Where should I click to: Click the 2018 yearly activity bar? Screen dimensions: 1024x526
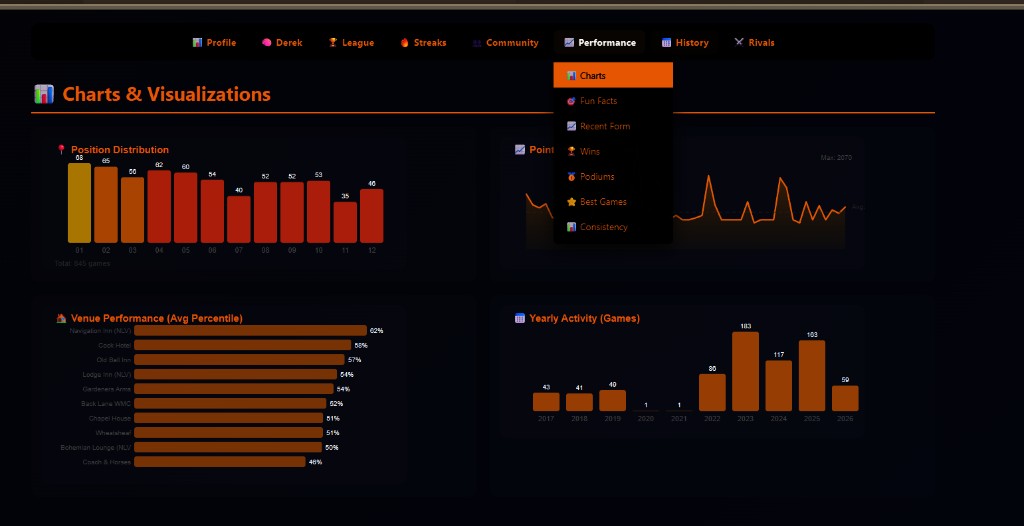(579, 403)
